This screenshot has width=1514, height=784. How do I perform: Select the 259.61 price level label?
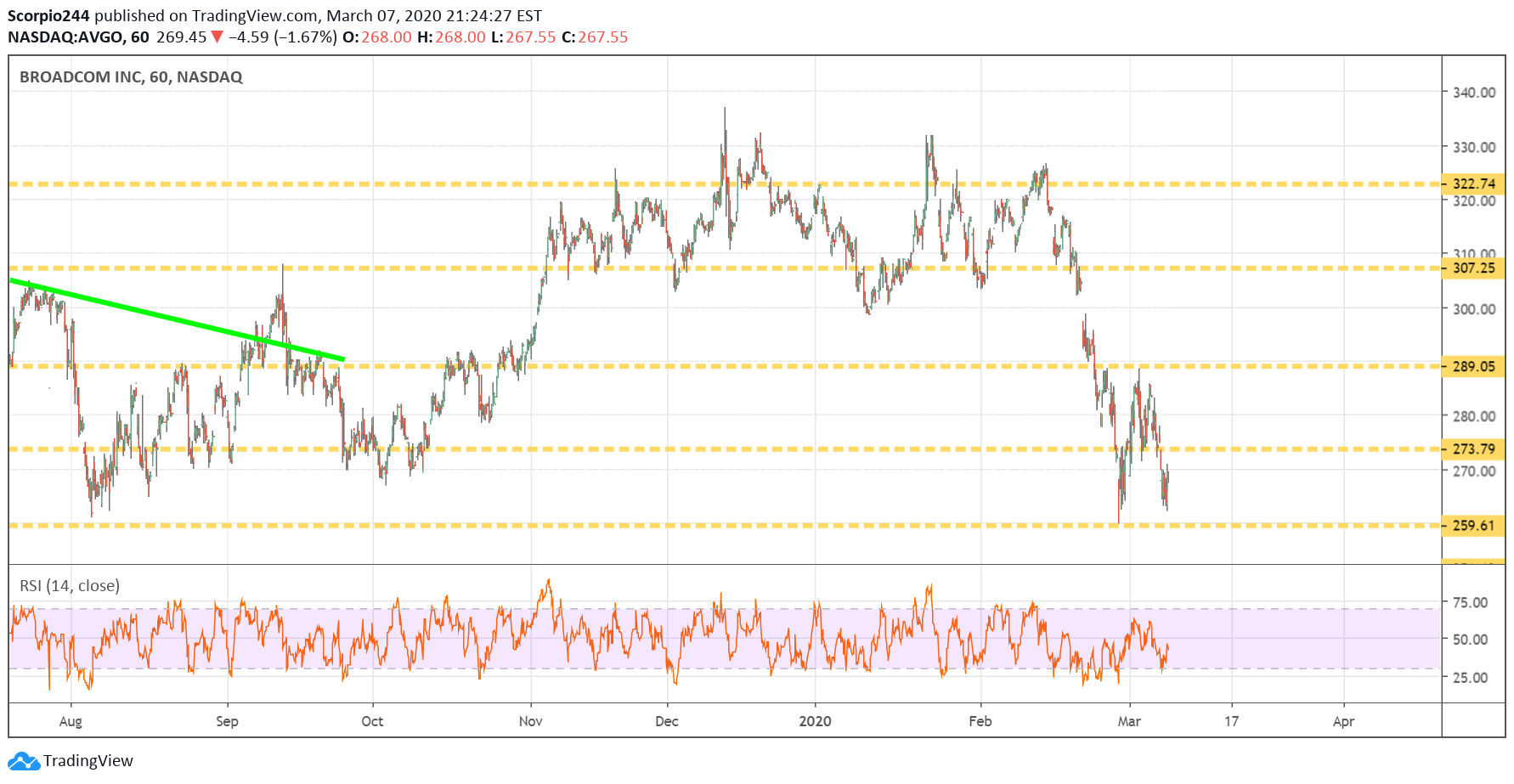[x=1474, y=526]
